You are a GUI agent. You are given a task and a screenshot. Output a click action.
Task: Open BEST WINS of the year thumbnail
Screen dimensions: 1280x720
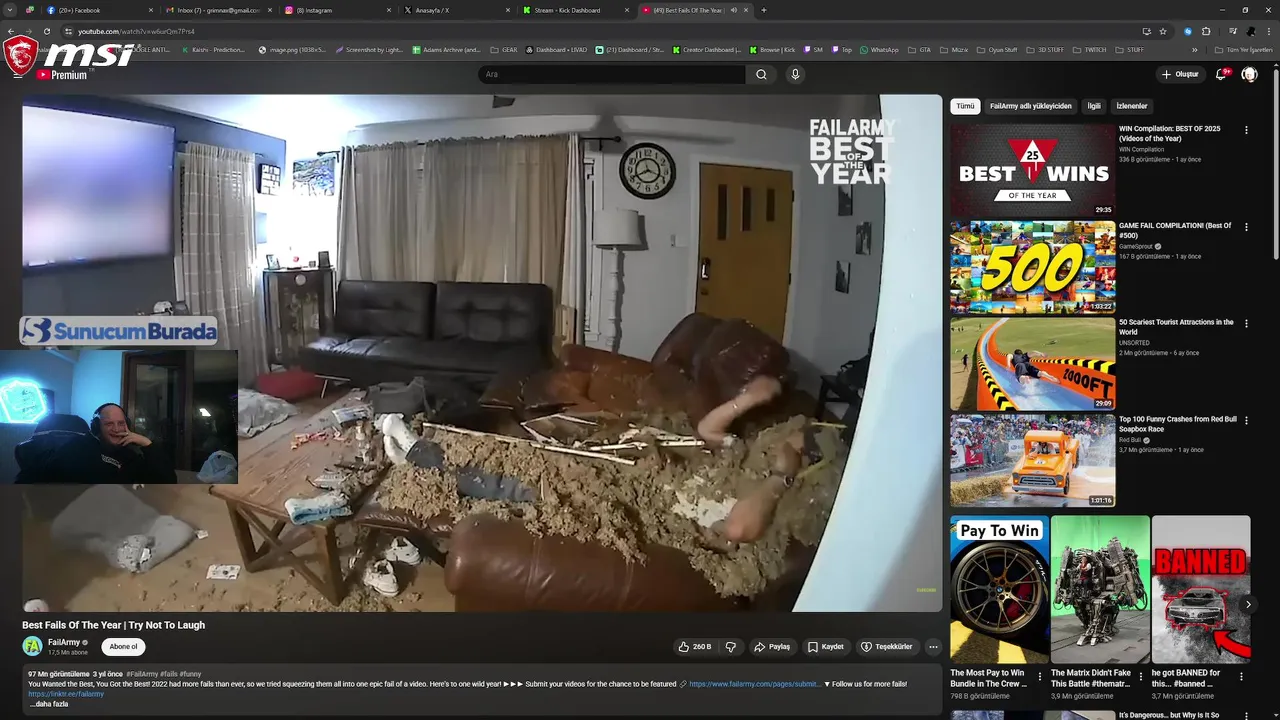click(1032, 169)
